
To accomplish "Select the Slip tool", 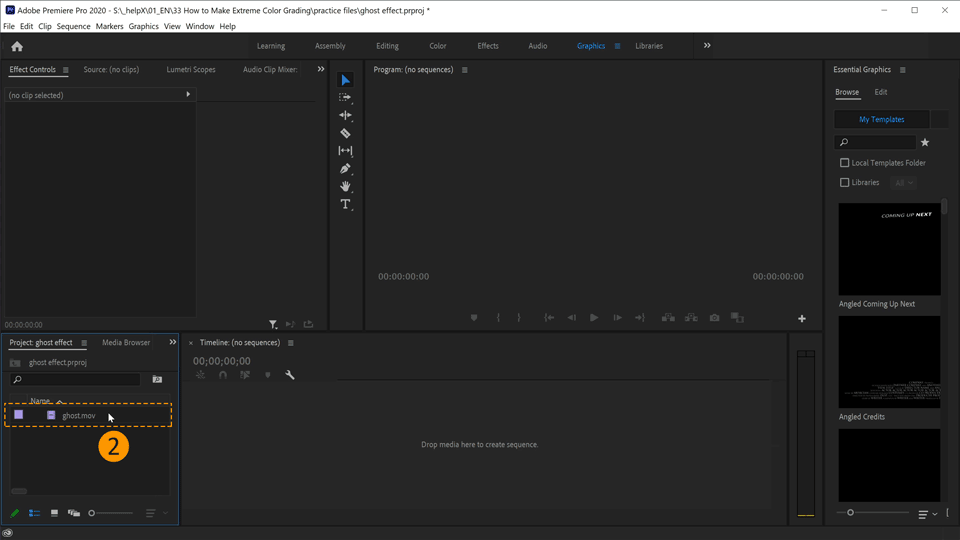I will 345,151.
